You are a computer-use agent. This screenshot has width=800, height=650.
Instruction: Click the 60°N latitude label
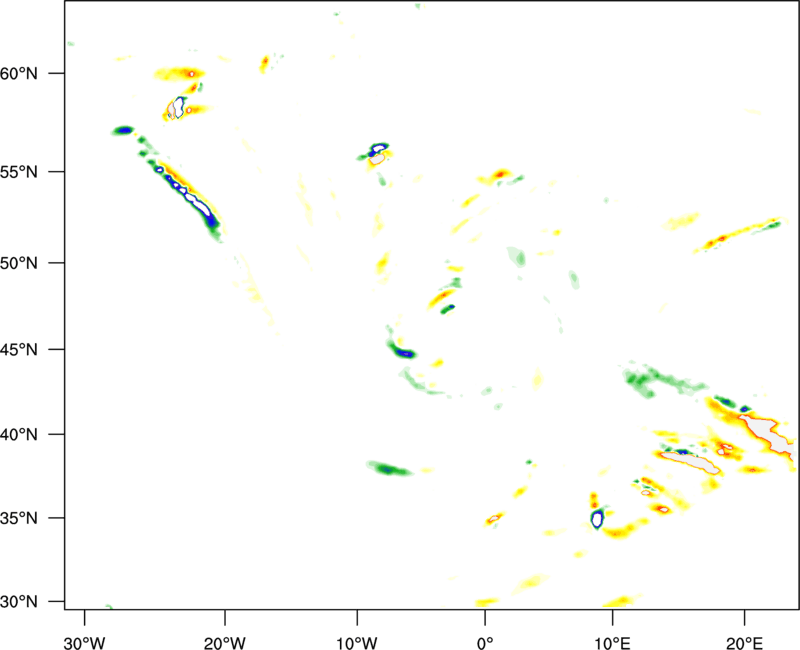pyautogui.click(x=19, y=73)
